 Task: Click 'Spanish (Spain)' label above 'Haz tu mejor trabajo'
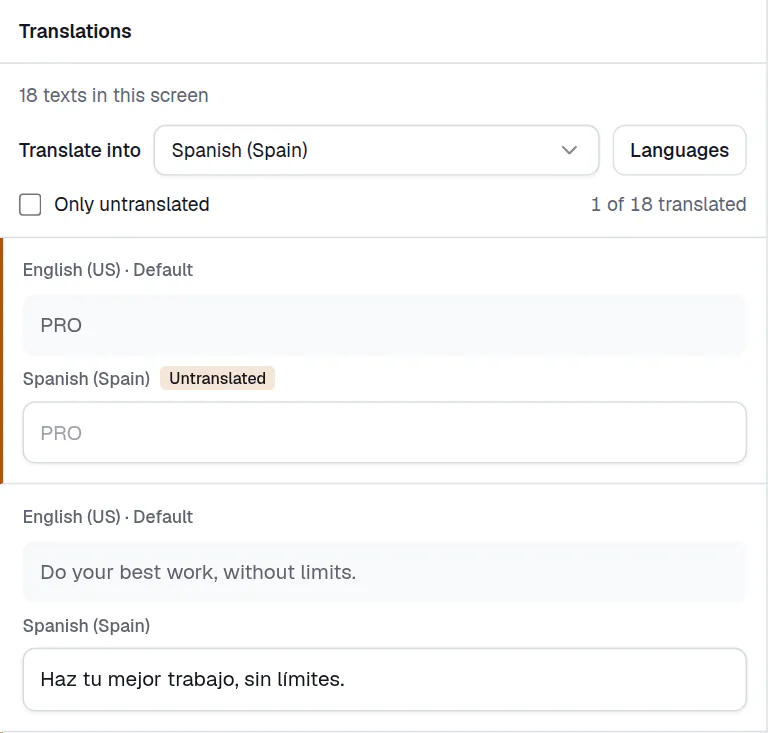[x=86, y=625]
